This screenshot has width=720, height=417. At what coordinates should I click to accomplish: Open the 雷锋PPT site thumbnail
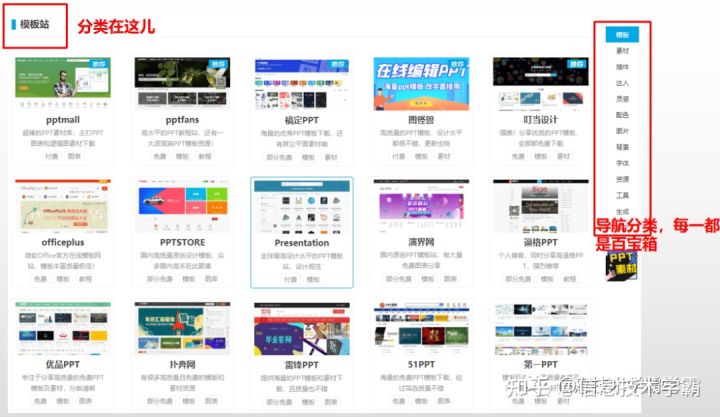[x=302, y=328]
